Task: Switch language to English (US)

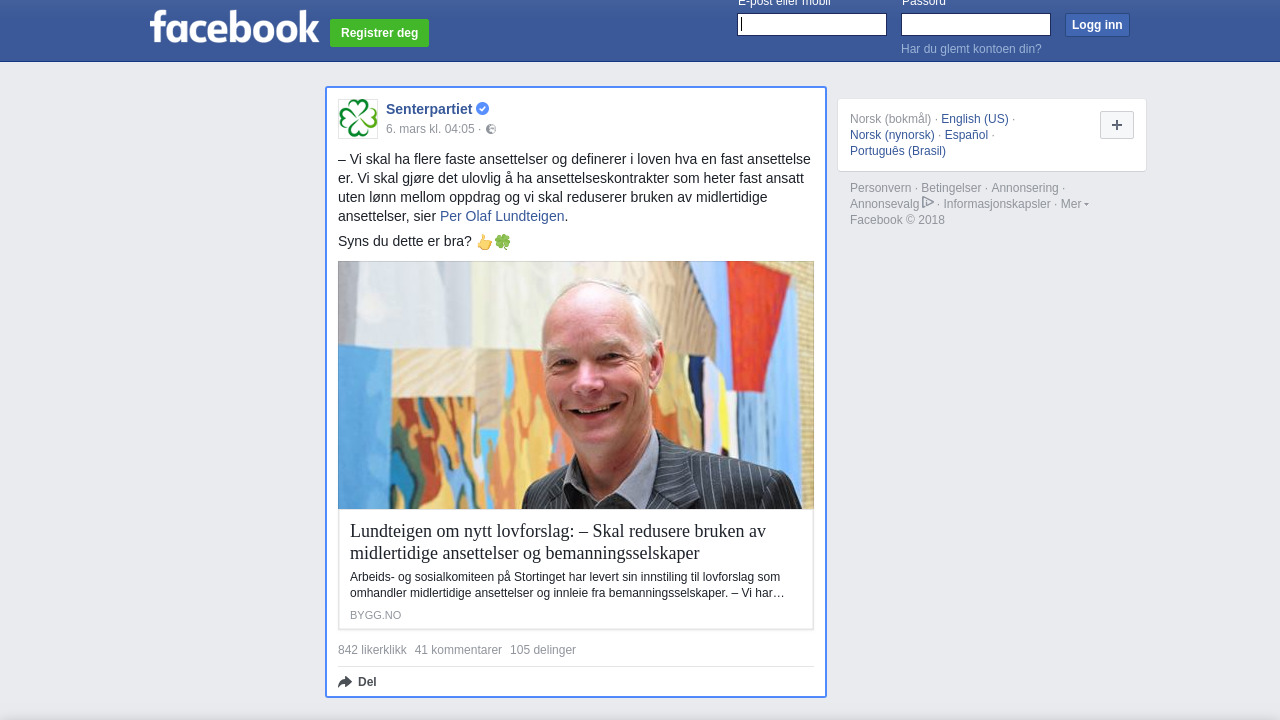Action: (975, 119)
